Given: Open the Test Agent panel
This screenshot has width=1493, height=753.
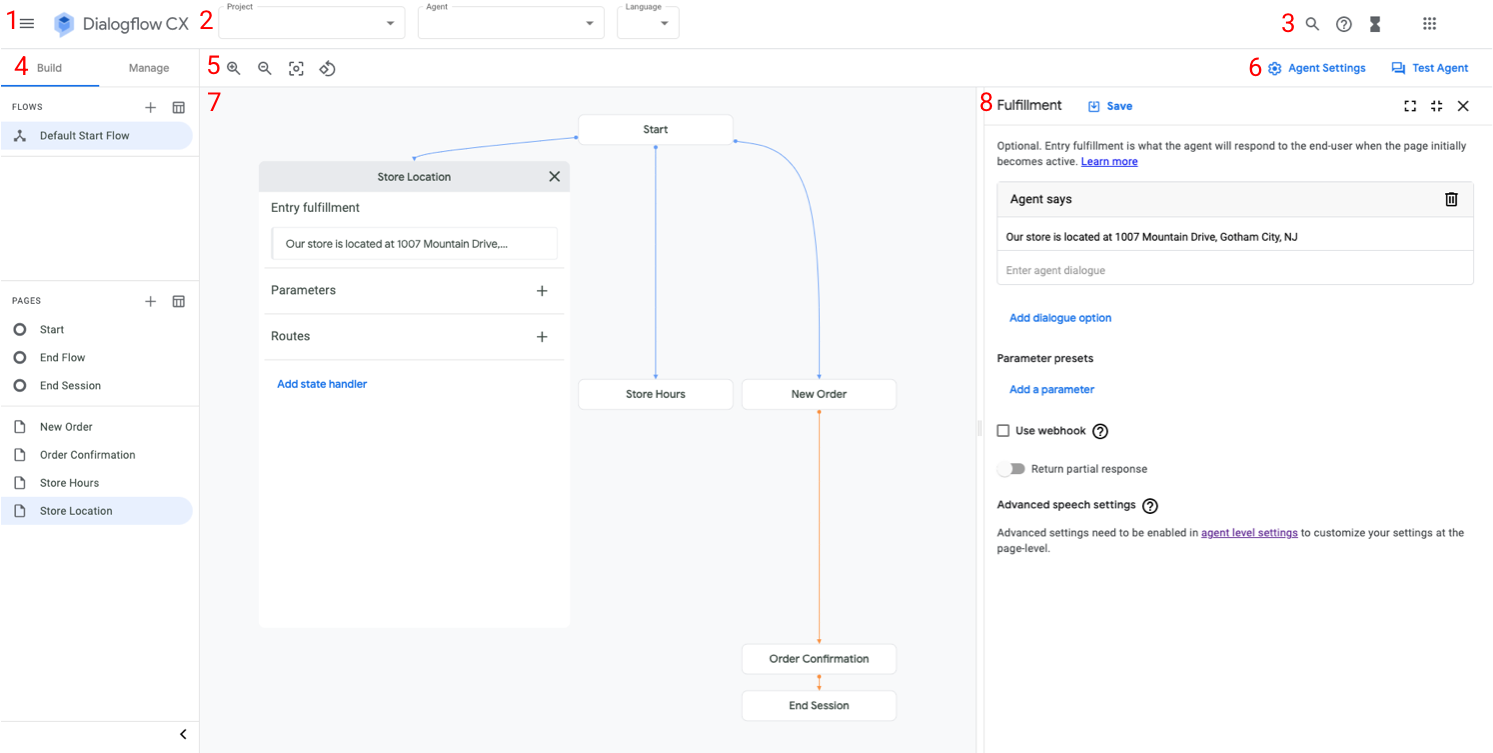Looking at the screenshot, I should pos(1429,68).
